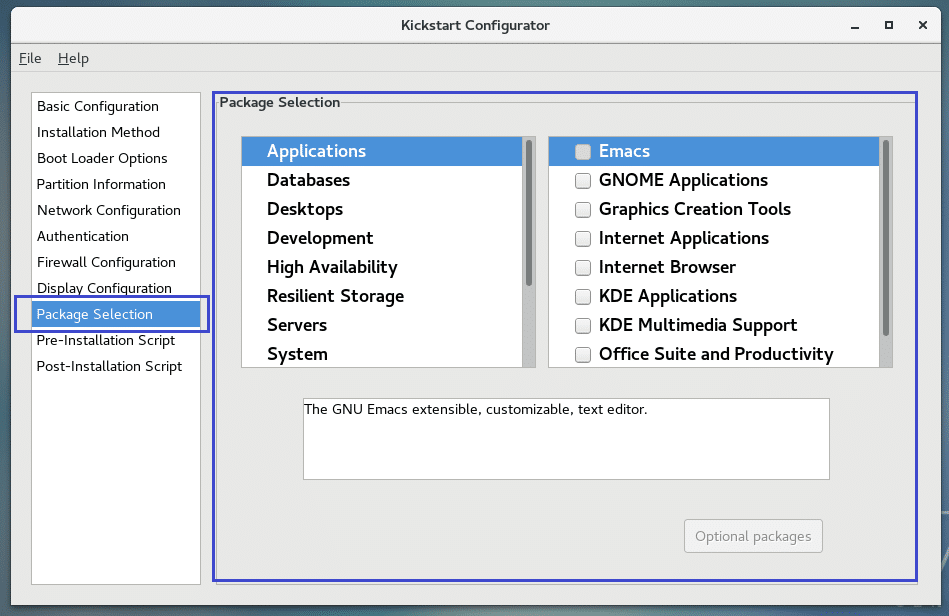Show the Post-Installation Script section
Screen dimensions: 949x616
(x=109, y=366)
